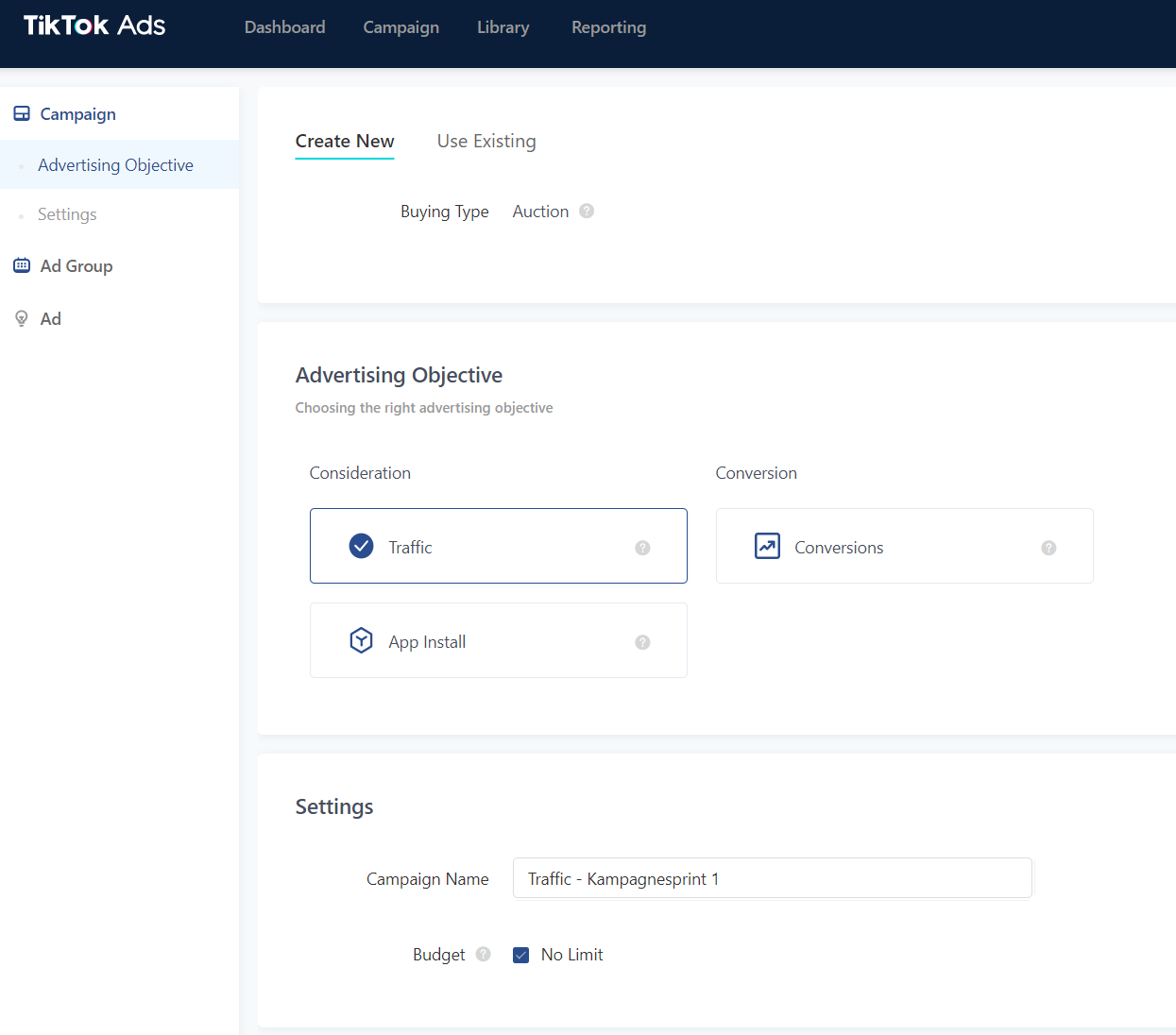Image resolution: width=1176 pixels, height=1035 pixels.
Task: Click the Auction help icon
Action: click(587, 211)
